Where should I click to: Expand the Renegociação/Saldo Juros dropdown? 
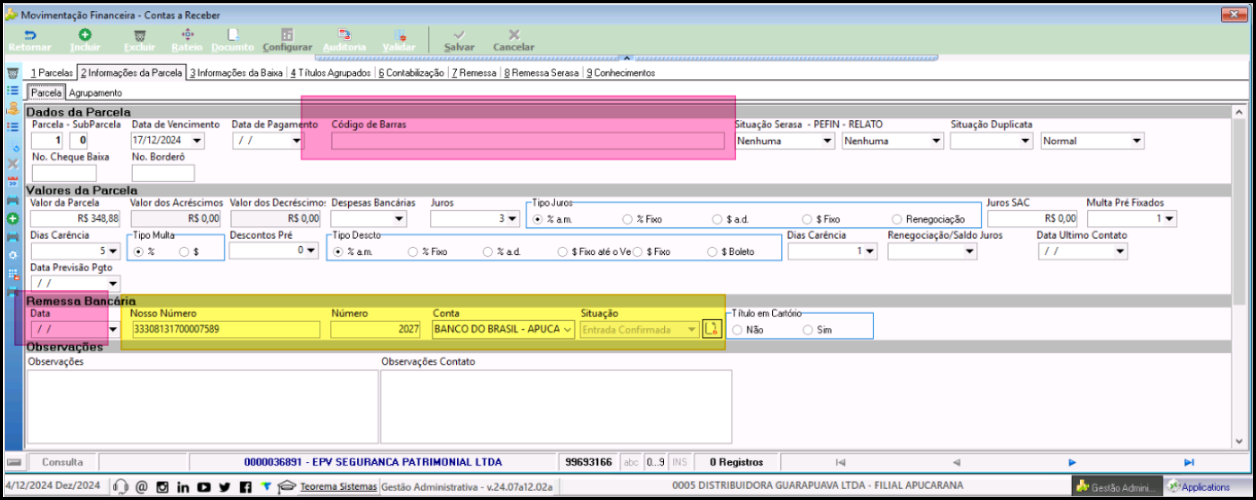point(969,251)
